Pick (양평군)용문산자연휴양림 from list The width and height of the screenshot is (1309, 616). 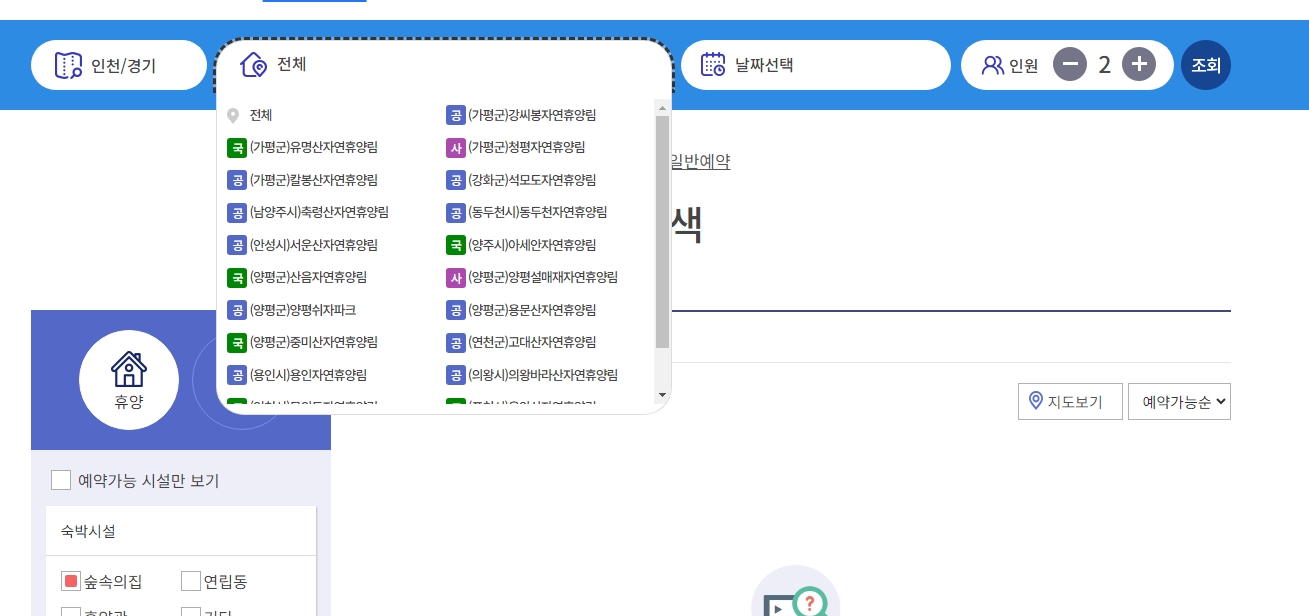click(x=532, y=310)
